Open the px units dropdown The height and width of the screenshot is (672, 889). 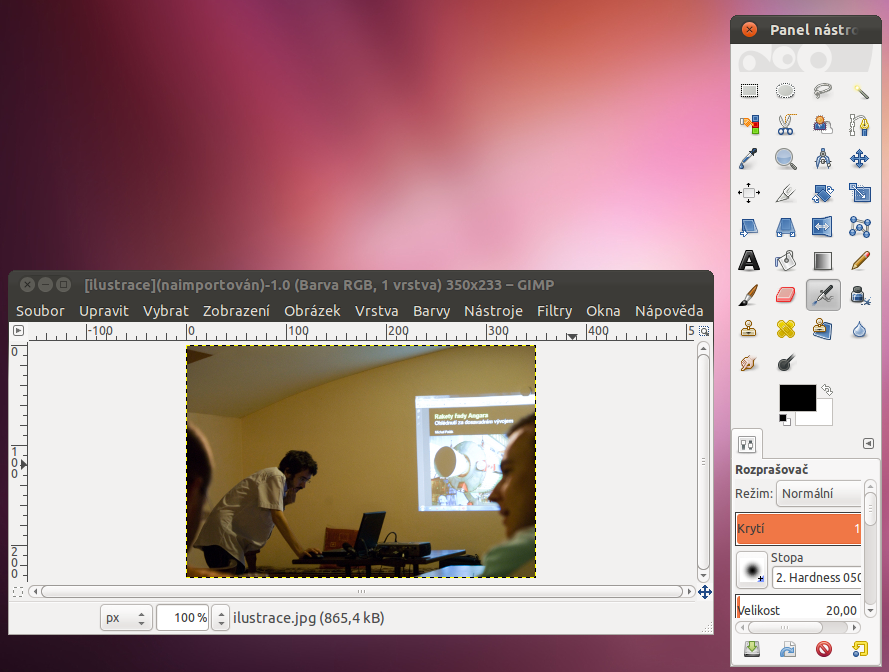pyautogui.click(x=127, y=618)
